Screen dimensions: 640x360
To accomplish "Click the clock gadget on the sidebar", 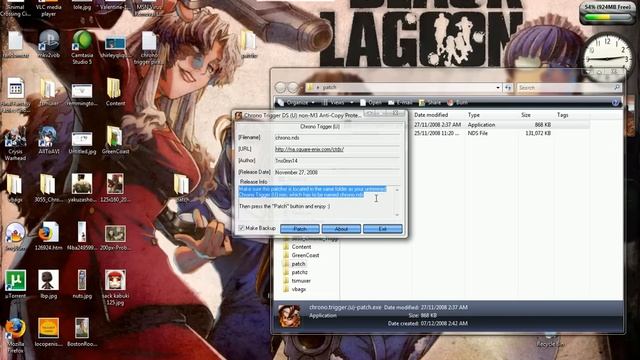I will click(x=607, y=57).
